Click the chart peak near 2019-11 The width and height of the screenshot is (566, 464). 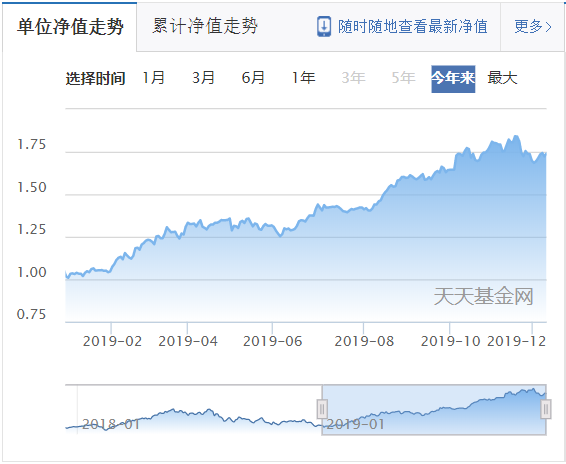[516, 136]
